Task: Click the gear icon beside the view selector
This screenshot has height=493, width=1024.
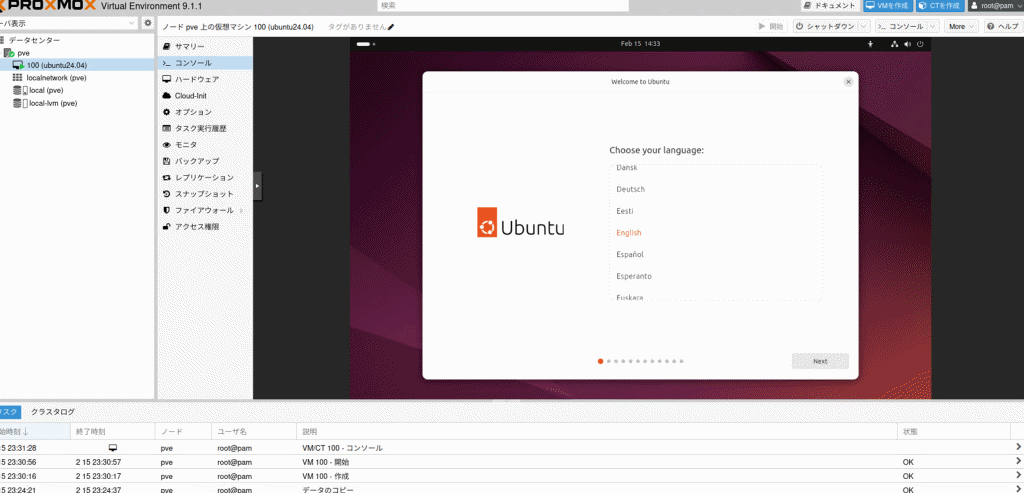Action: tap(148, 23)
